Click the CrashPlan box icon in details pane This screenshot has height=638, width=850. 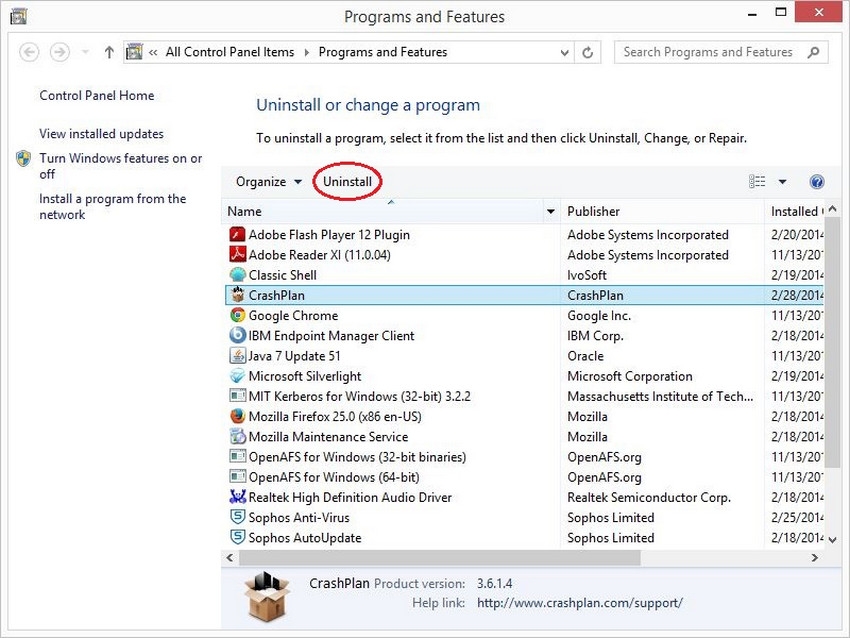pyautogui.click(x=267, y=596)
